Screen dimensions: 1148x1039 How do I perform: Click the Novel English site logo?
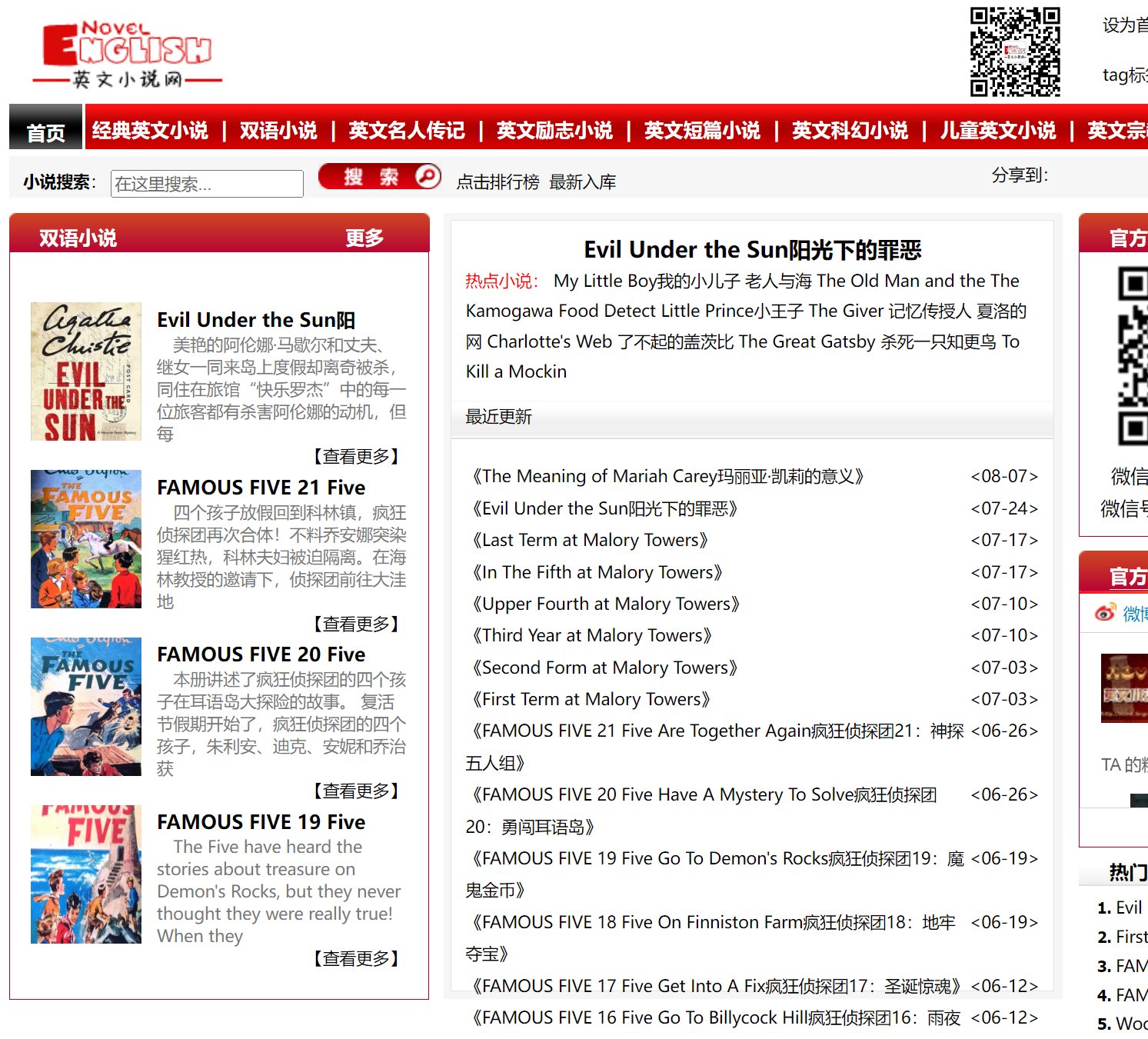click(x=127, y=55)
